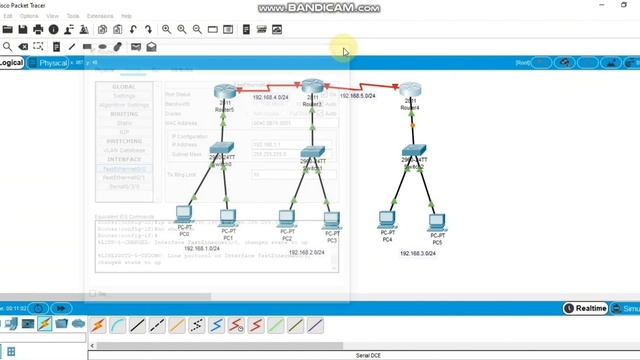The image size is (640, 360).
Task: Launch the Activity Wizard icon
Action: 84,29
